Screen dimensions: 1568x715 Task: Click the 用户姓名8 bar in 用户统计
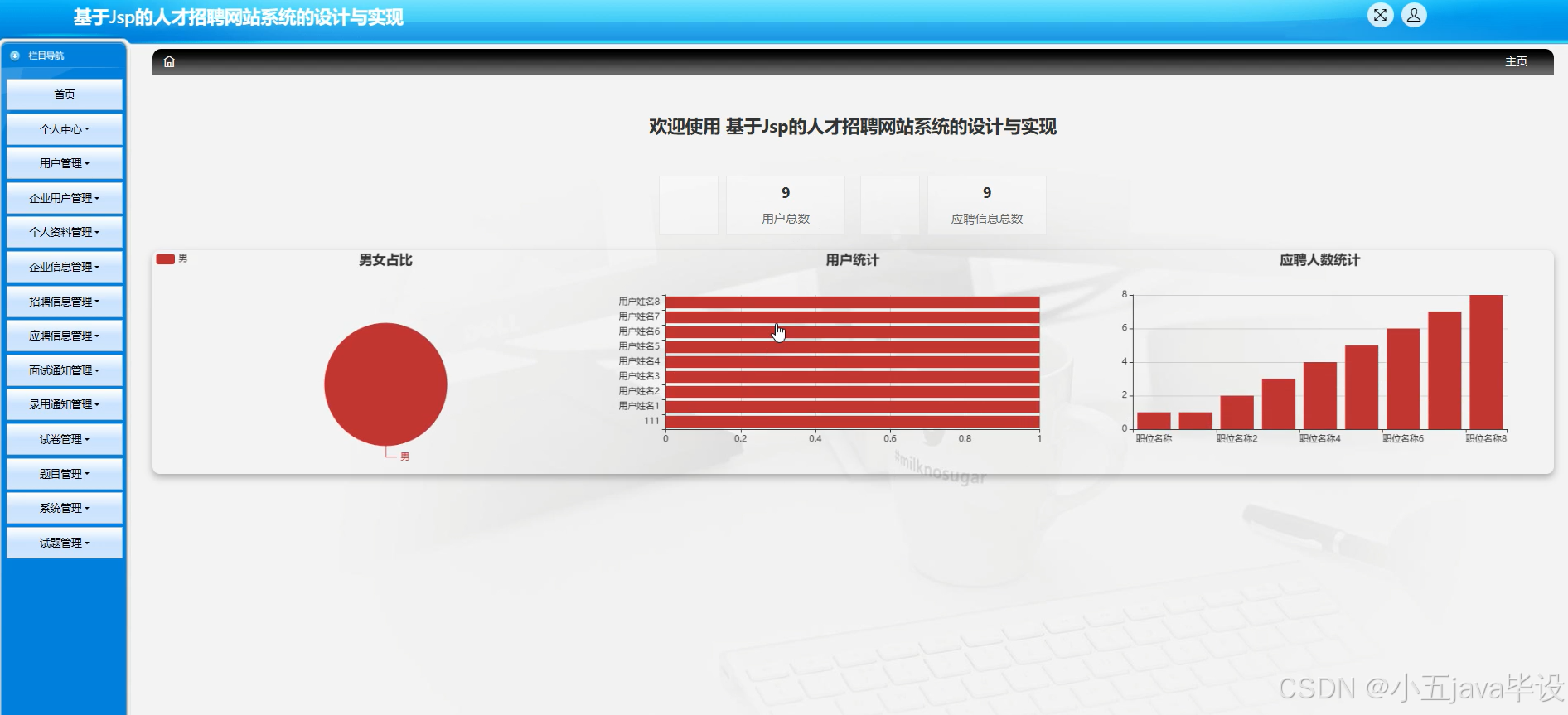853,302
